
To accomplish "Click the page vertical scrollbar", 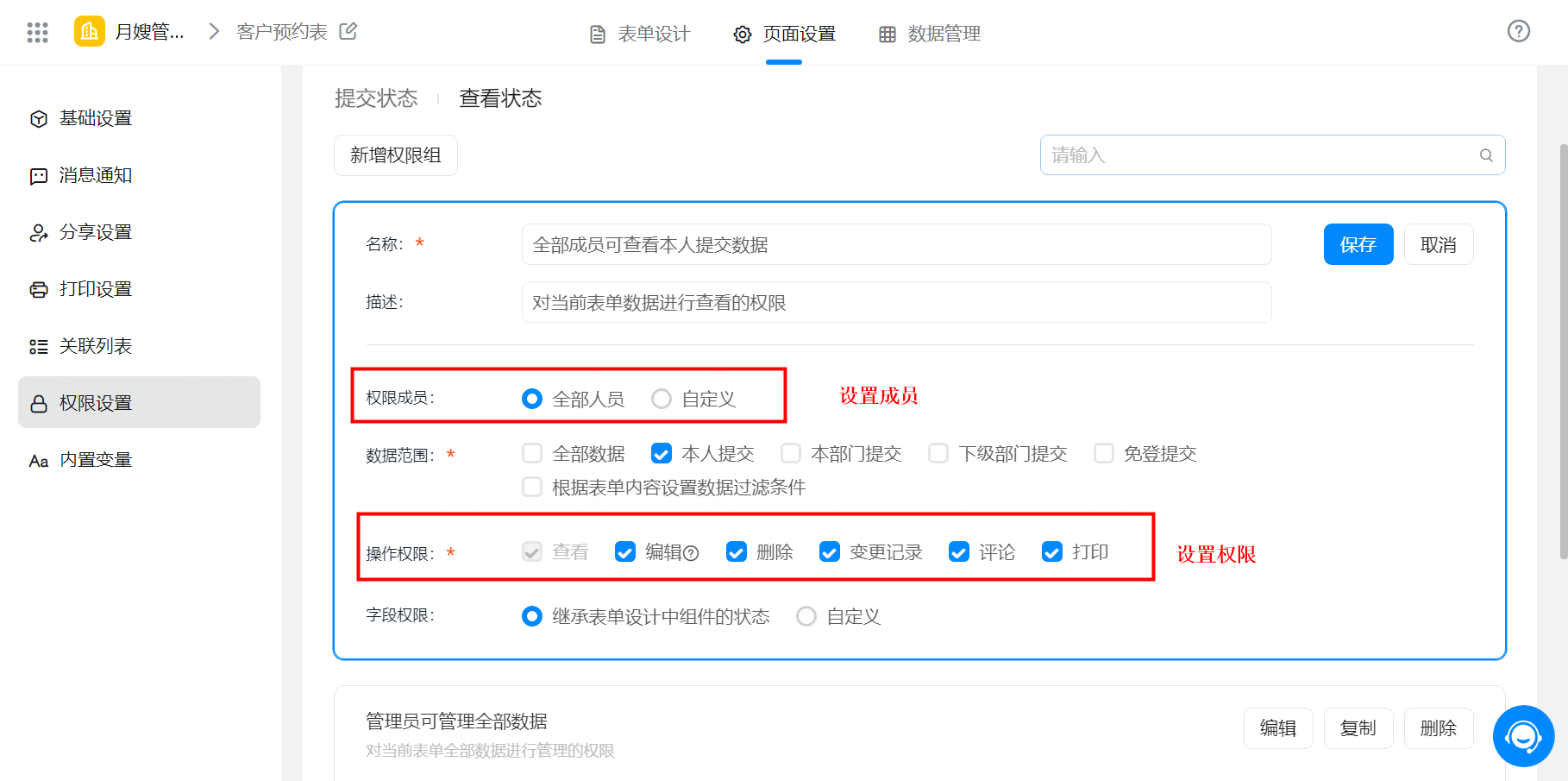I will [x=1563, y=352].
